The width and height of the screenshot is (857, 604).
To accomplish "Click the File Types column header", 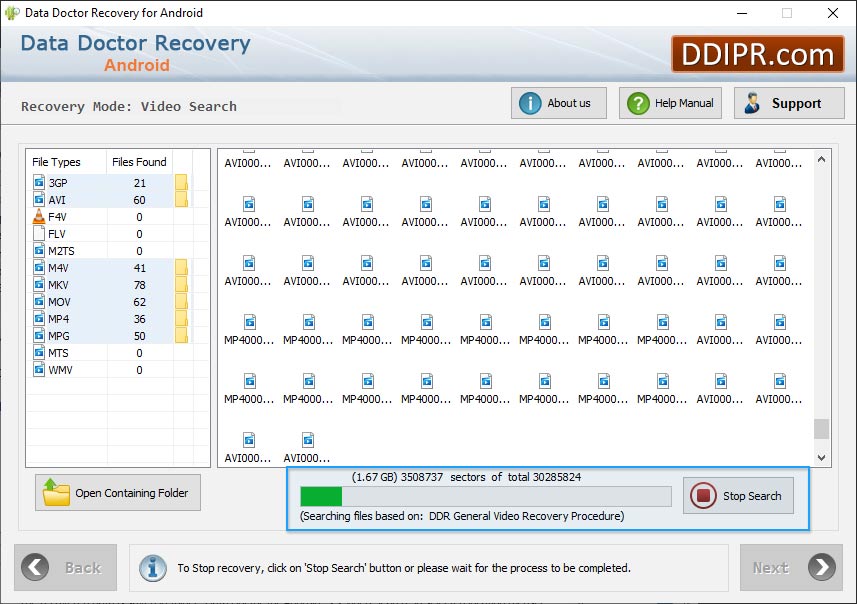I will [56, 162].
